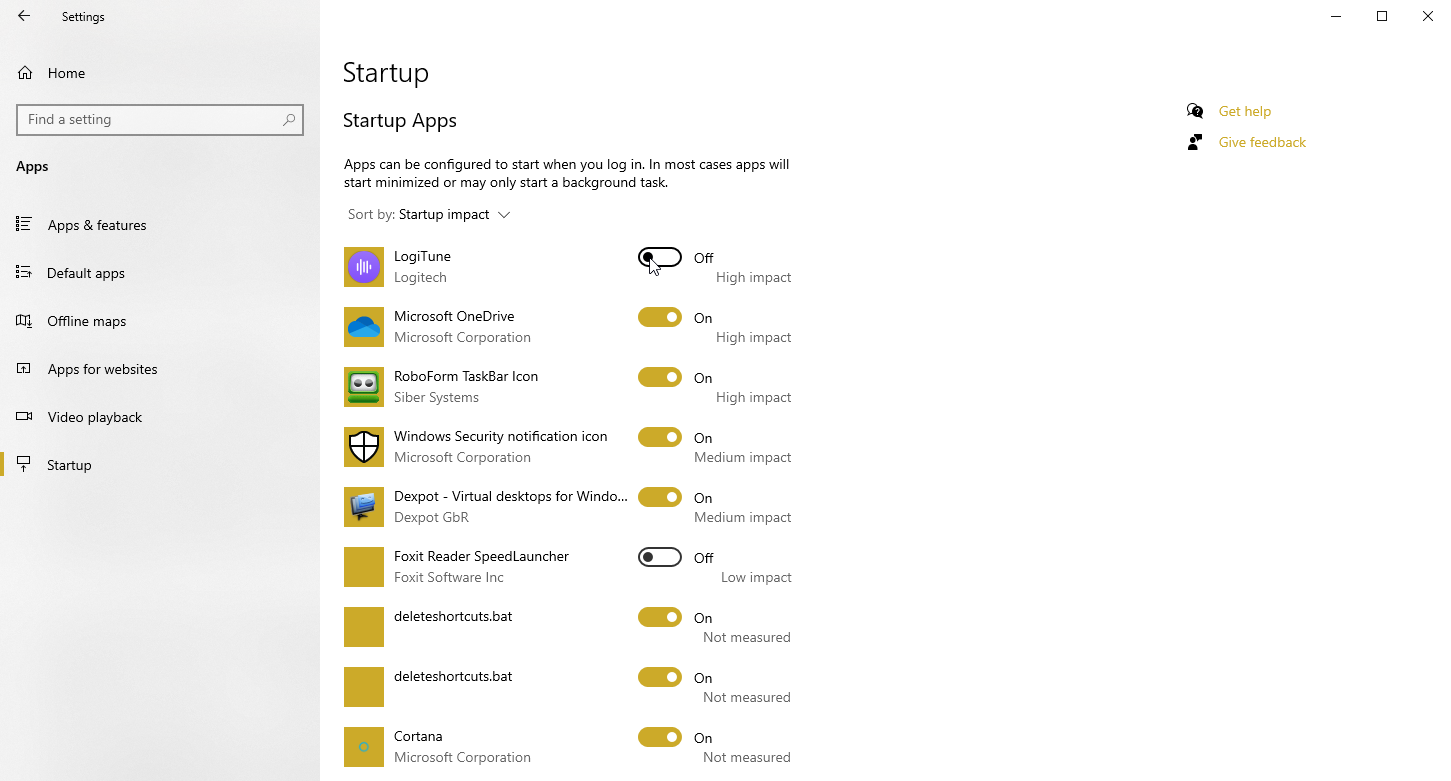Viewport: 1451px width, 781px height.
Task: Turn on Foxit Reader SpeedLauncher toggle
Action: coord(660,558)
